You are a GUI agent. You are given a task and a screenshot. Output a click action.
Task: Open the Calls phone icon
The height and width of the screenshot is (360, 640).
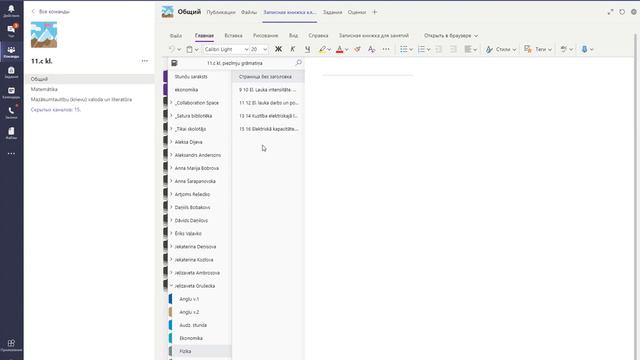[x=11, y=112]
